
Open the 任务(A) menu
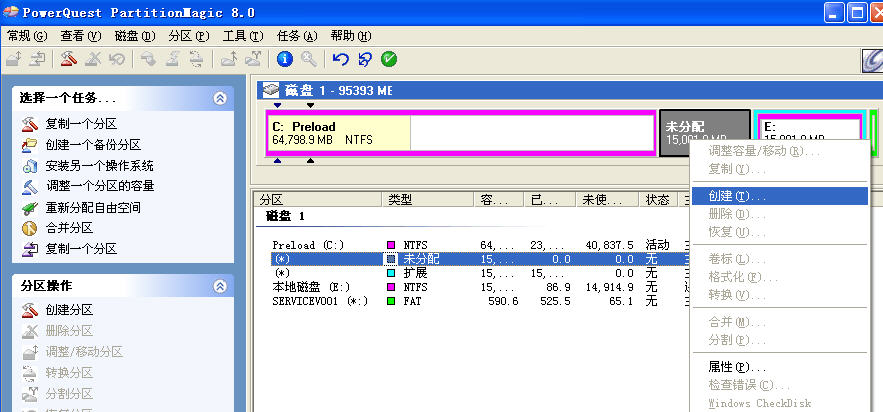[297, 36]
